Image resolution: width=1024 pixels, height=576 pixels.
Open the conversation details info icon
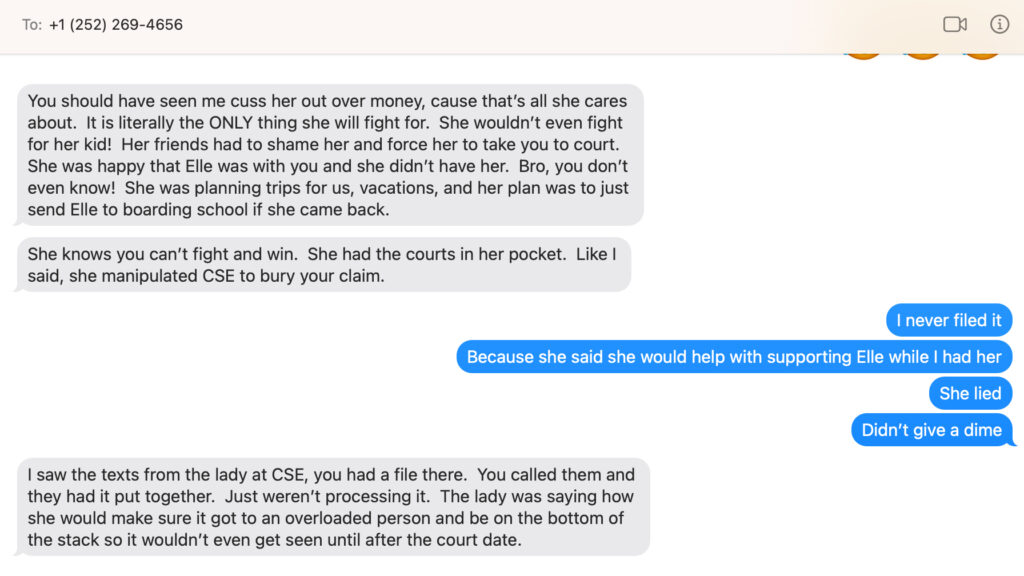click(x=999, y=24)
